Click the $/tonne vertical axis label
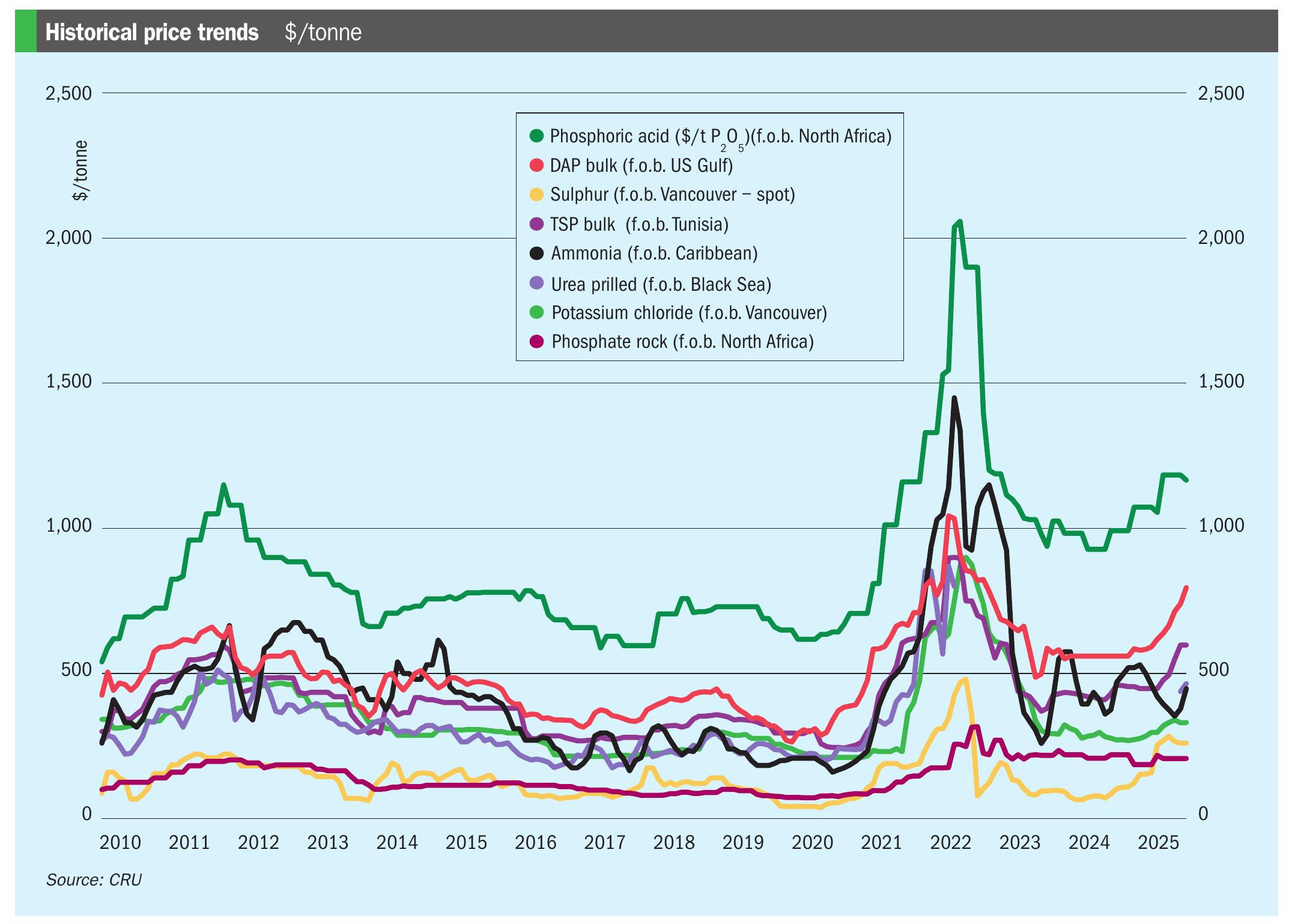 point(80,171)
